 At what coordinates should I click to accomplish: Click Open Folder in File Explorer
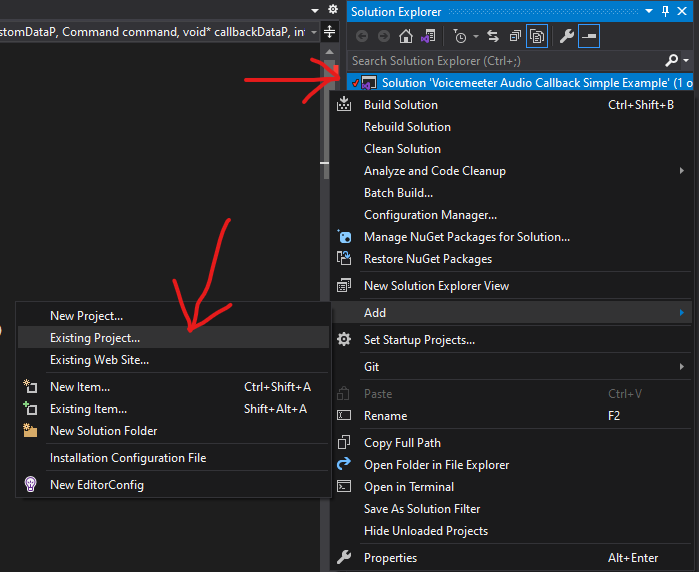click(436, 465)
